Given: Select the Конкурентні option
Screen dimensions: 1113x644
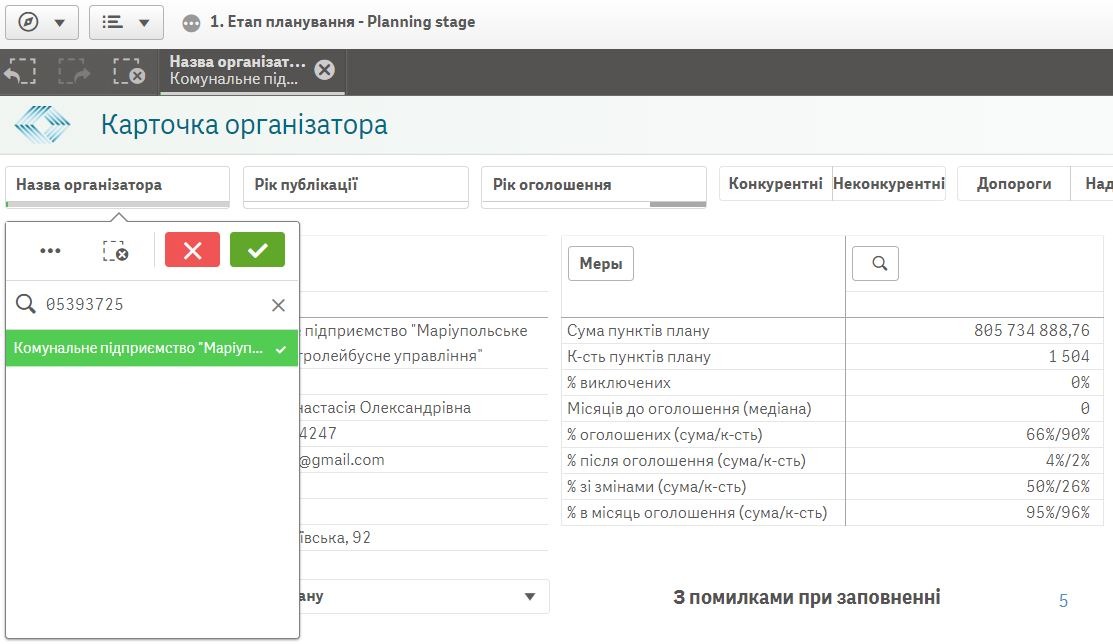Looking at the screenshot, I should pyautogui.click(x=775, y=184).
